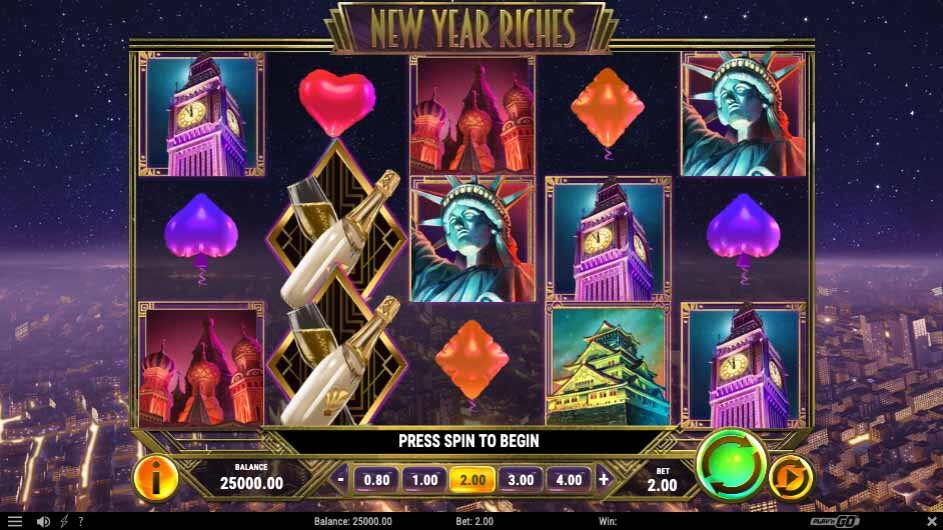Close the game with the X icon
Screen dimensions: 943x530
pos(932,522)
